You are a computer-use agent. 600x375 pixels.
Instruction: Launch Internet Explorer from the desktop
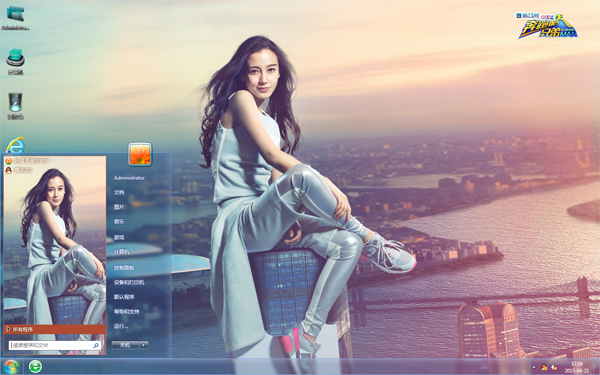pyautogui.click(x=15, y=145)
